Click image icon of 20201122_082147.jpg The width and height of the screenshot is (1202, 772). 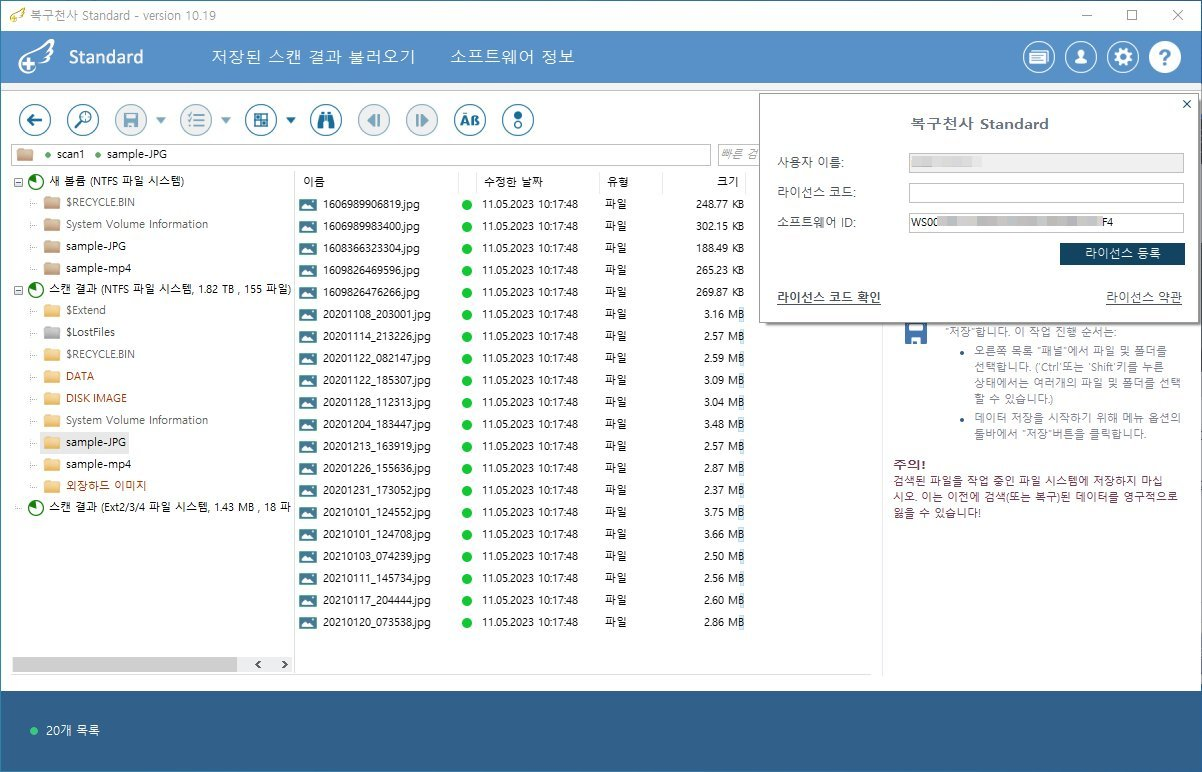308,358
